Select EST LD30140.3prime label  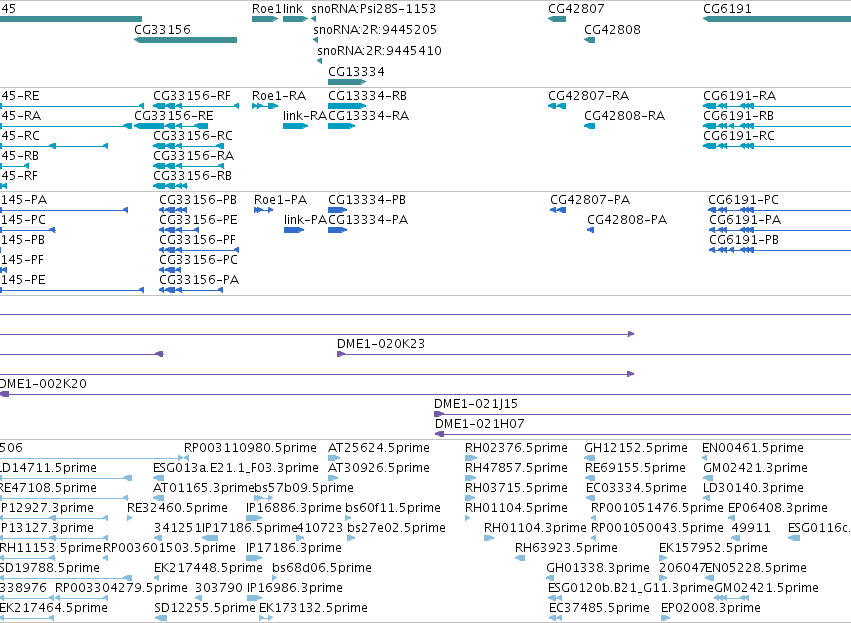tap(753, 488)
